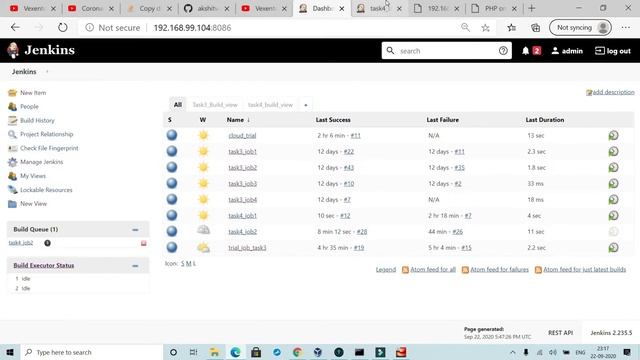Open the Lockable Resources icon
The width and height of the screenshot is (640, 360).
(13, 190)
